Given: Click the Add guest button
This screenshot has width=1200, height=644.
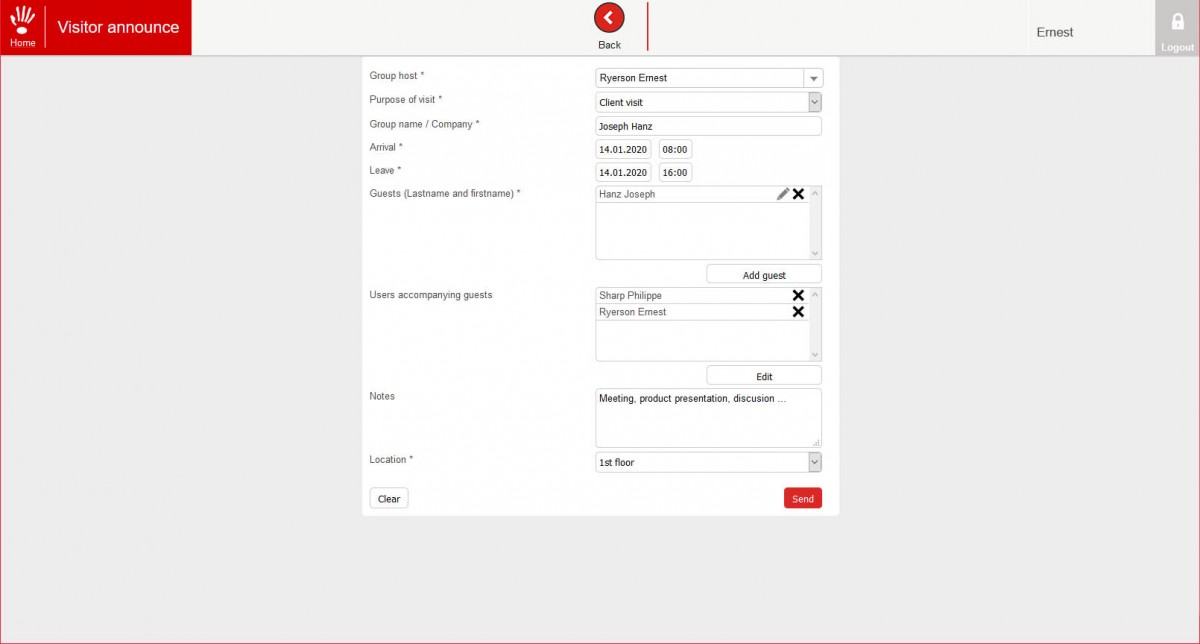Looking at the screenshot, I should 764,274.
